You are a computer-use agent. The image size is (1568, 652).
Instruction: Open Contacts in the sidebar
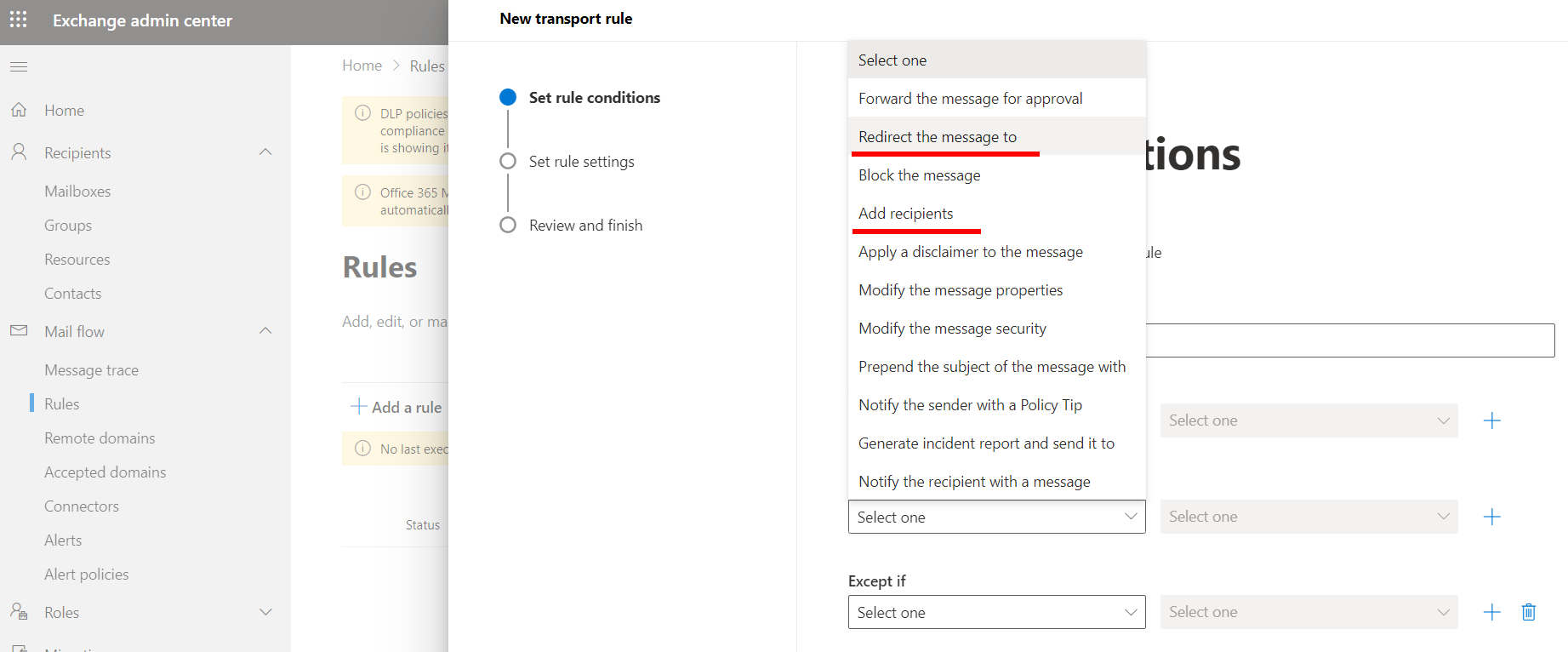[x=72, y=293]
